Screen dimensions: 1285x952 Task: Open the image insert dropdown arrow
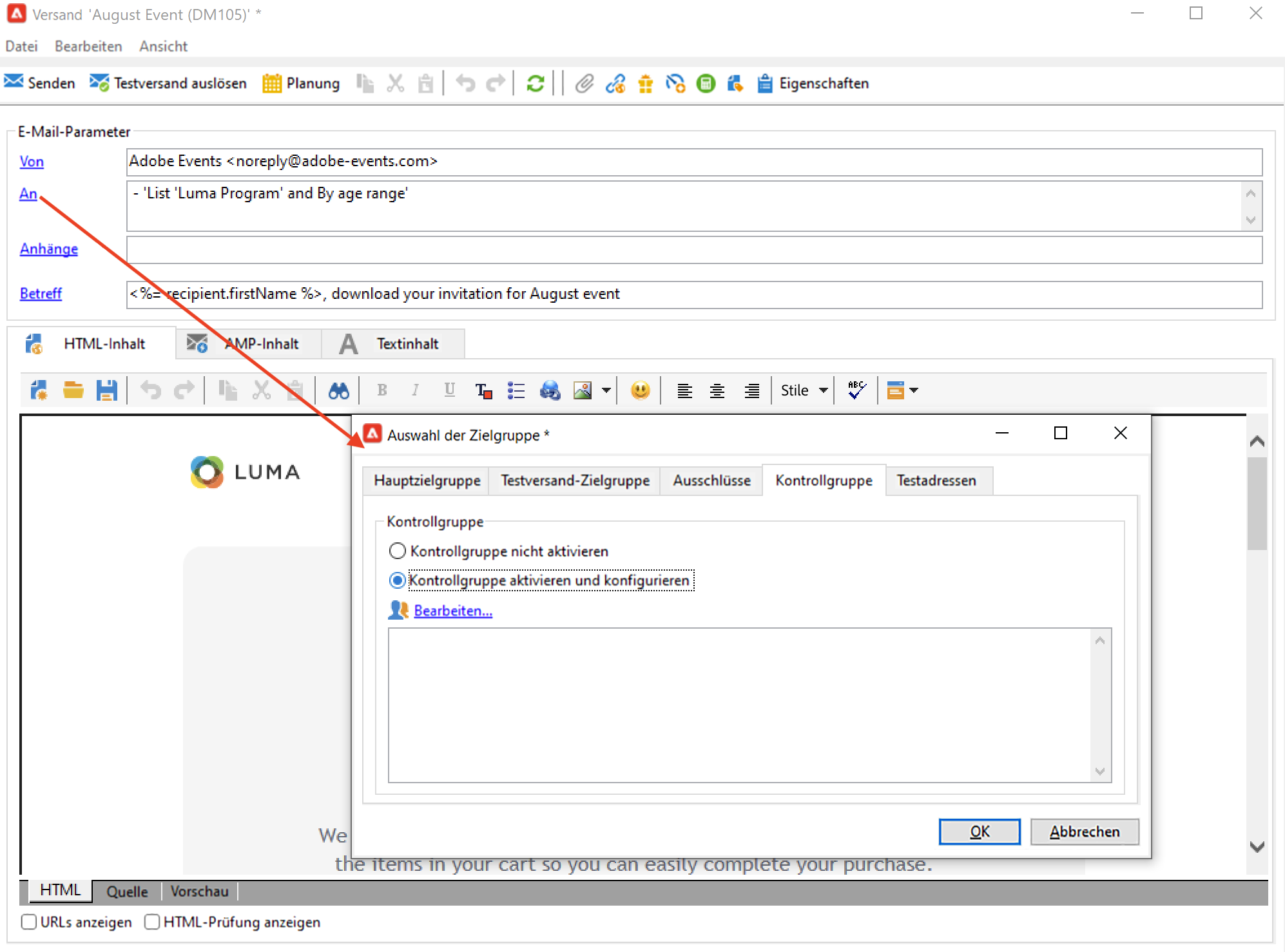pos(606,390)
